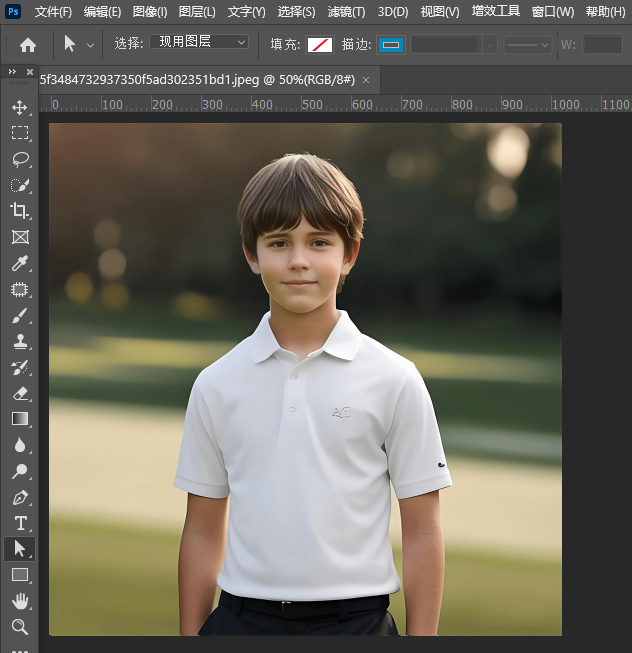Open the 增效工具 menu

tap(495, 11)
